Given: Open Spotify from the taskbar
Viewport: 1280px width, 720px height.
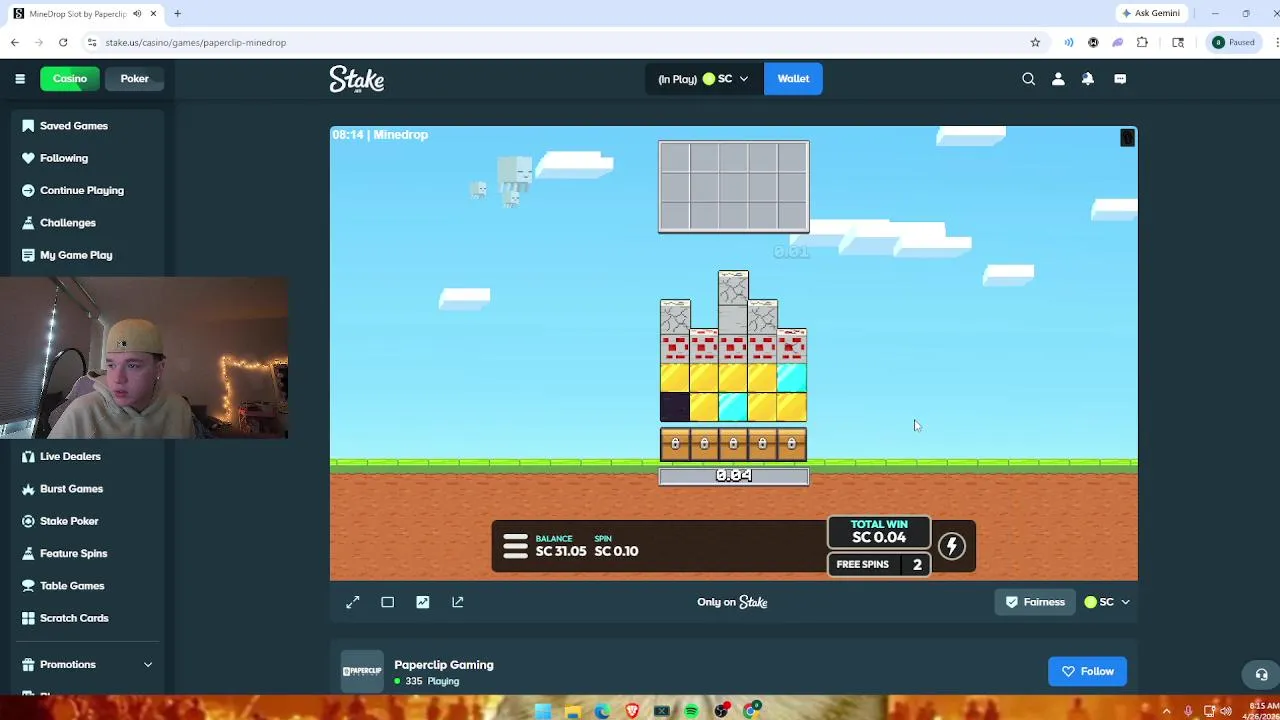Looking at the screenshot, I should click(x=691, y=711).
